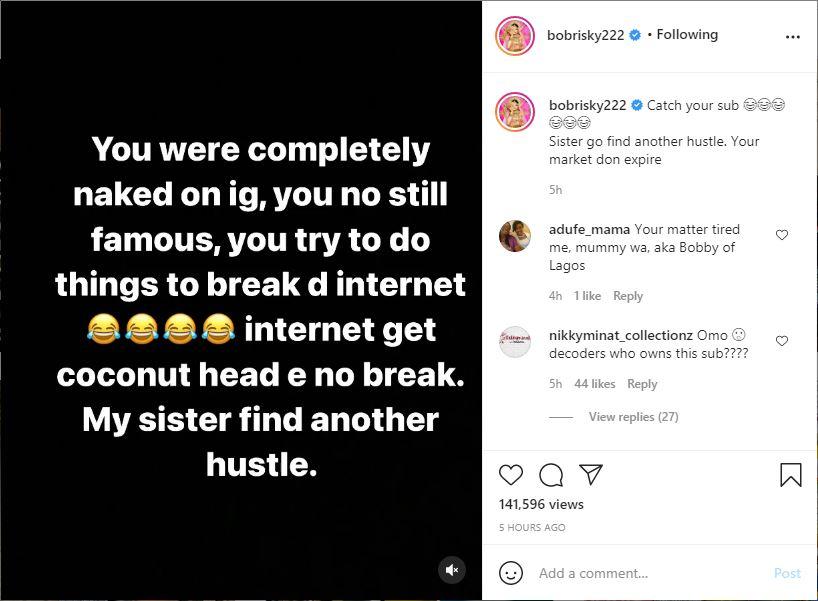This screenshot has height=601, width=818.
Task: Open emoji picker in comment box
Action: click(511, 573)
